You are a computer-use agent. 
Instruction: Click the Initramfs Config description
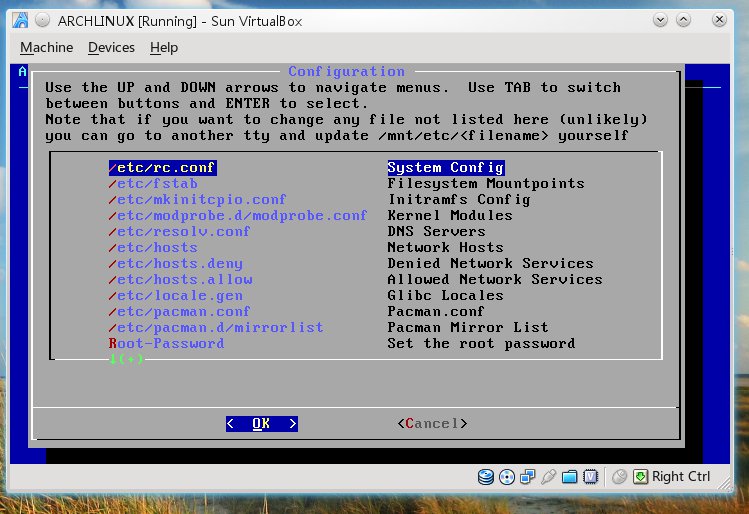pyautogui.click(x=459, y=199)
